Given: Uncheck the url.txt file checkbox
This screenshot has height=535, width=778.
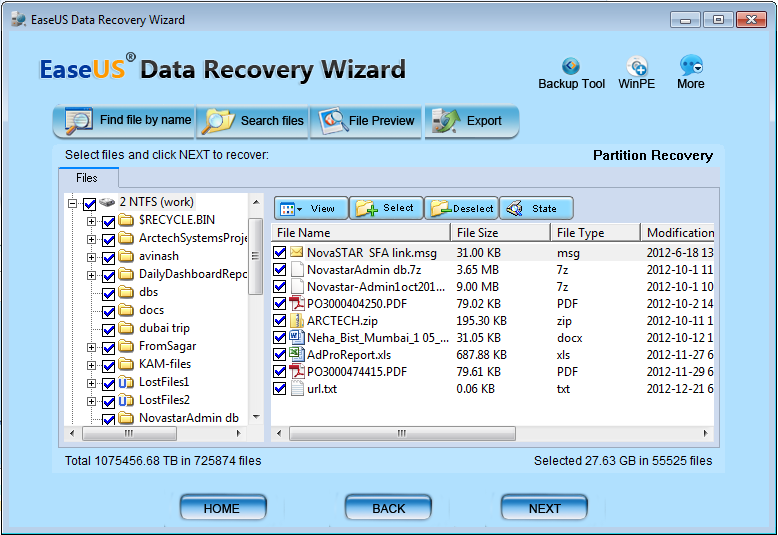Looking at the screenshot, I should coord(279,388).
